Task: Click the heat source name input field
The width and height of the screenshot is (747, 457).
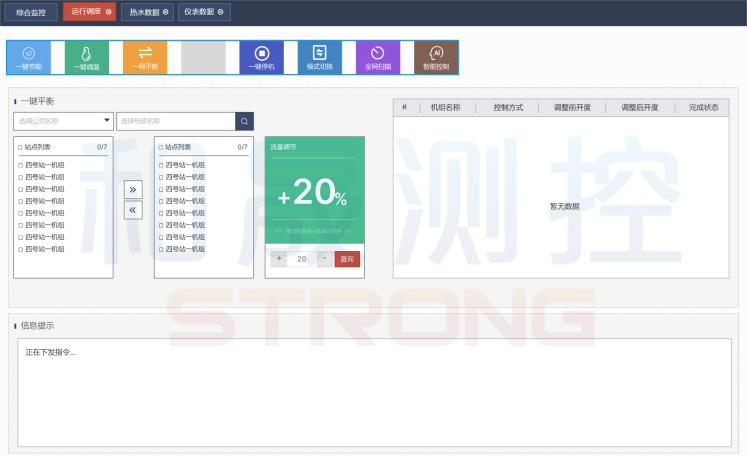Action: (x=176, y=121)
